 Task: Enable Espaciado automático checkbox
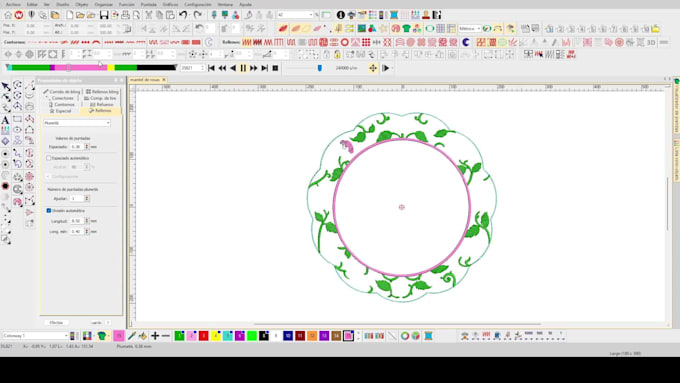point(49,158)
